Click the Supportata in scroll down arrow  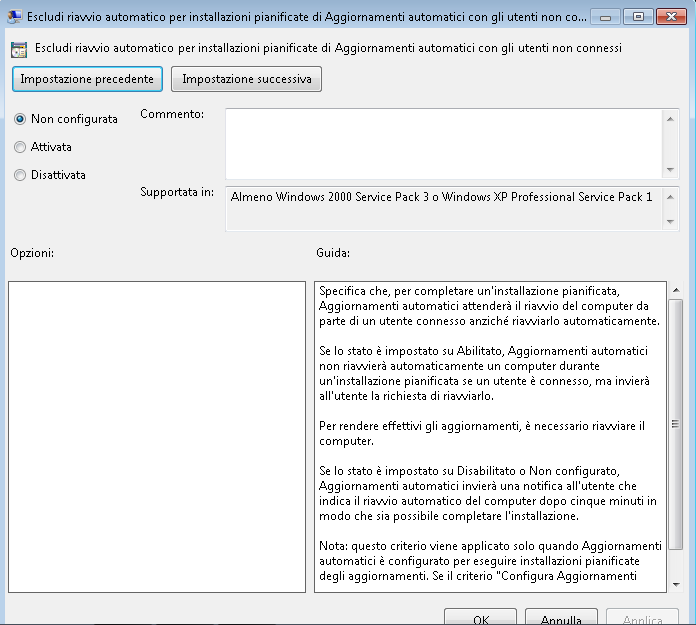670,221
